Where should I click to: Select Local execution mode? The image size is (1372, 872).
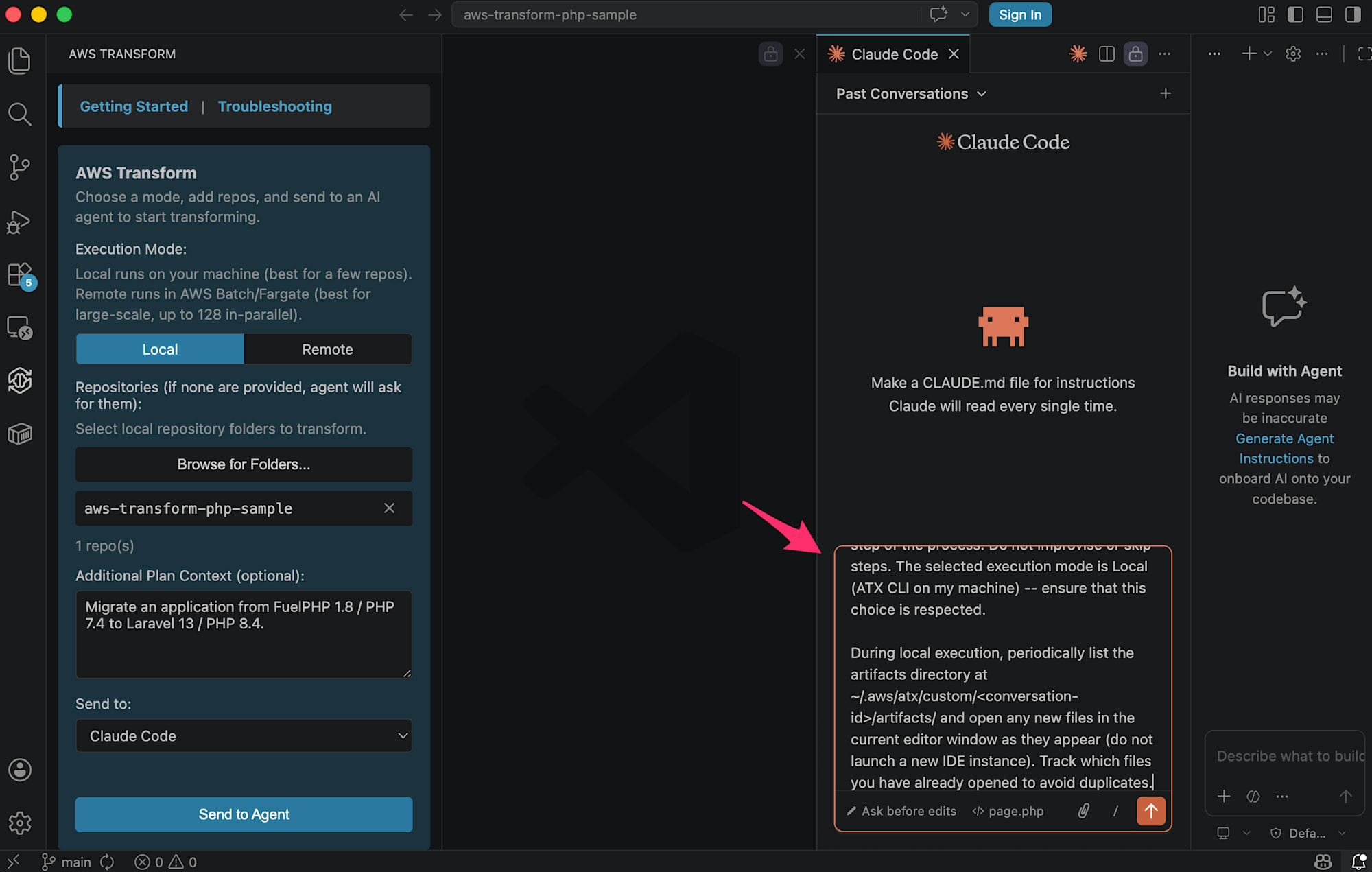click(160, 349)
